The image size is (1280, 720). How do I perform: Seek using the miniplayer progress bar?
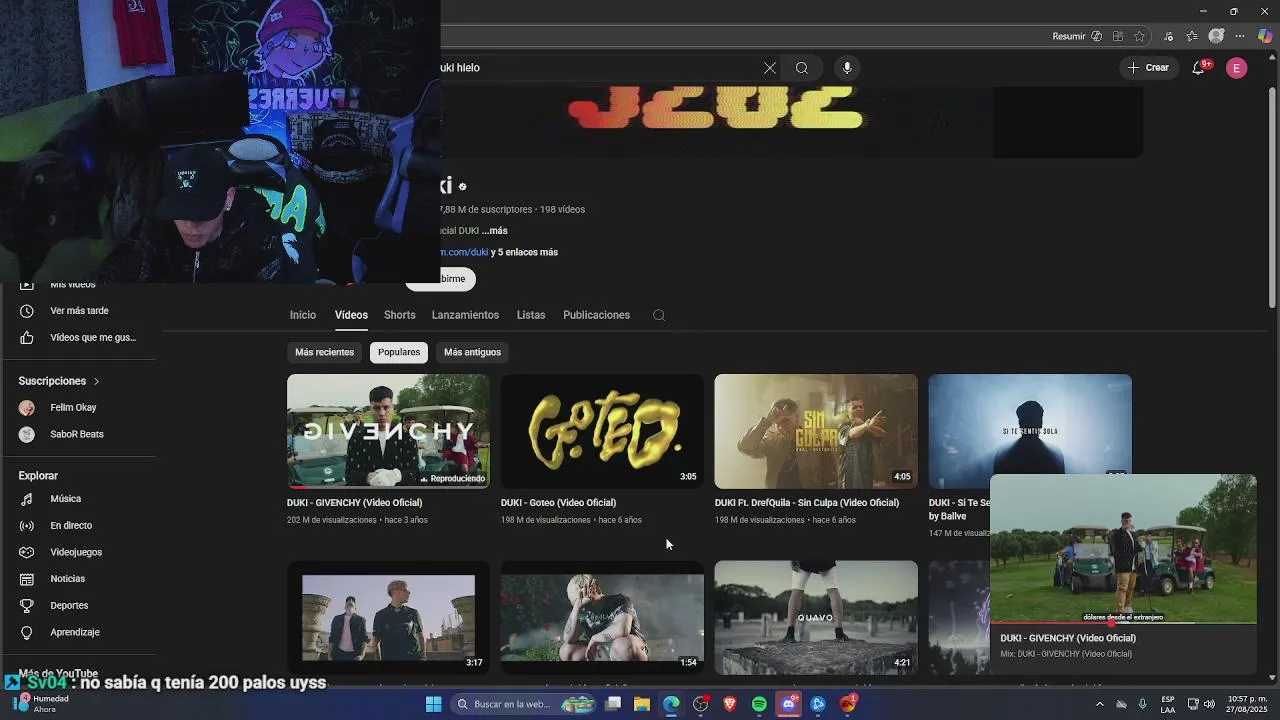[x=1123, y=622]
